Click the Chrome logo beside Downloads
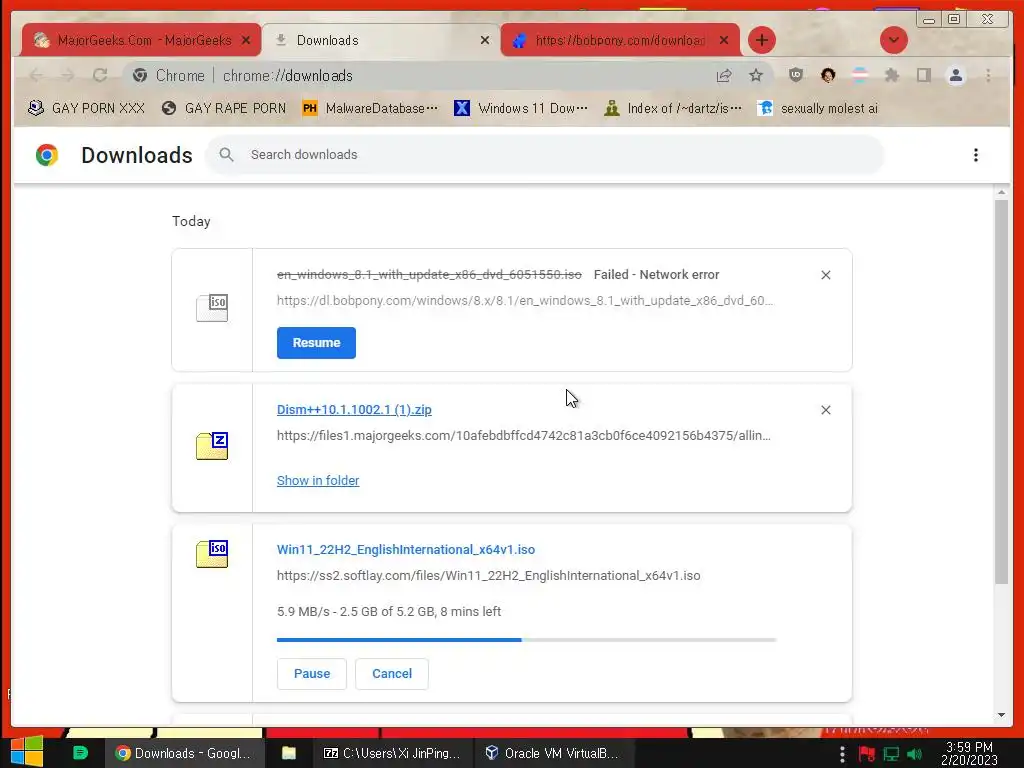 pyautogui.click(x=47, y=155)
